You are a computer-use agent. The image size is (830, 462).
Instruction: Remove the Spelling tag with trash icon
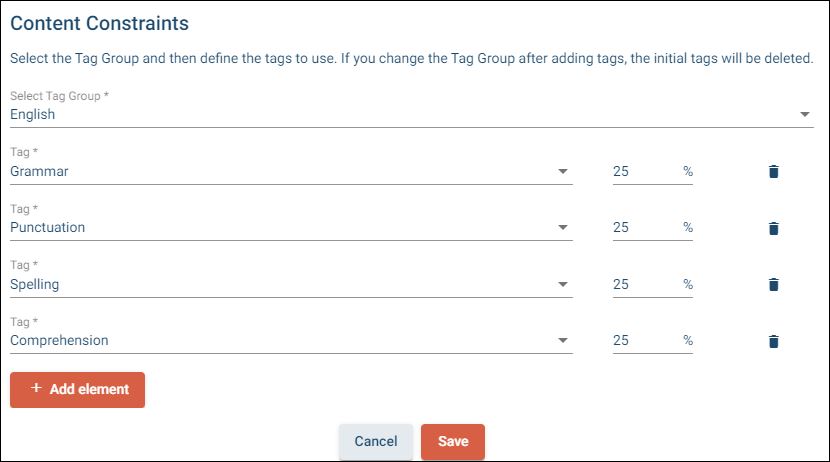coord(773,284)
